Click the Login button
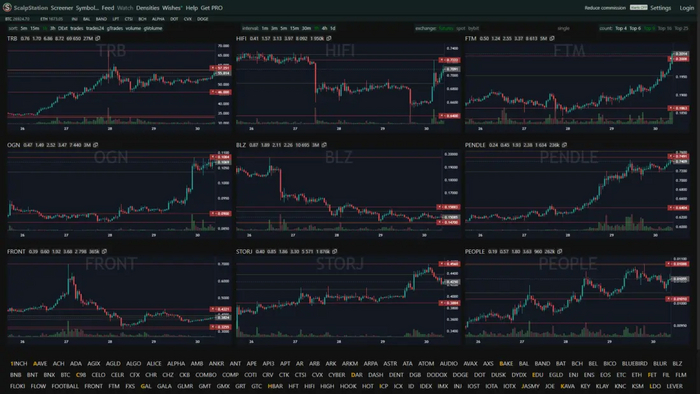Screen dimensions: 700x394 click(x=687, y=8)
